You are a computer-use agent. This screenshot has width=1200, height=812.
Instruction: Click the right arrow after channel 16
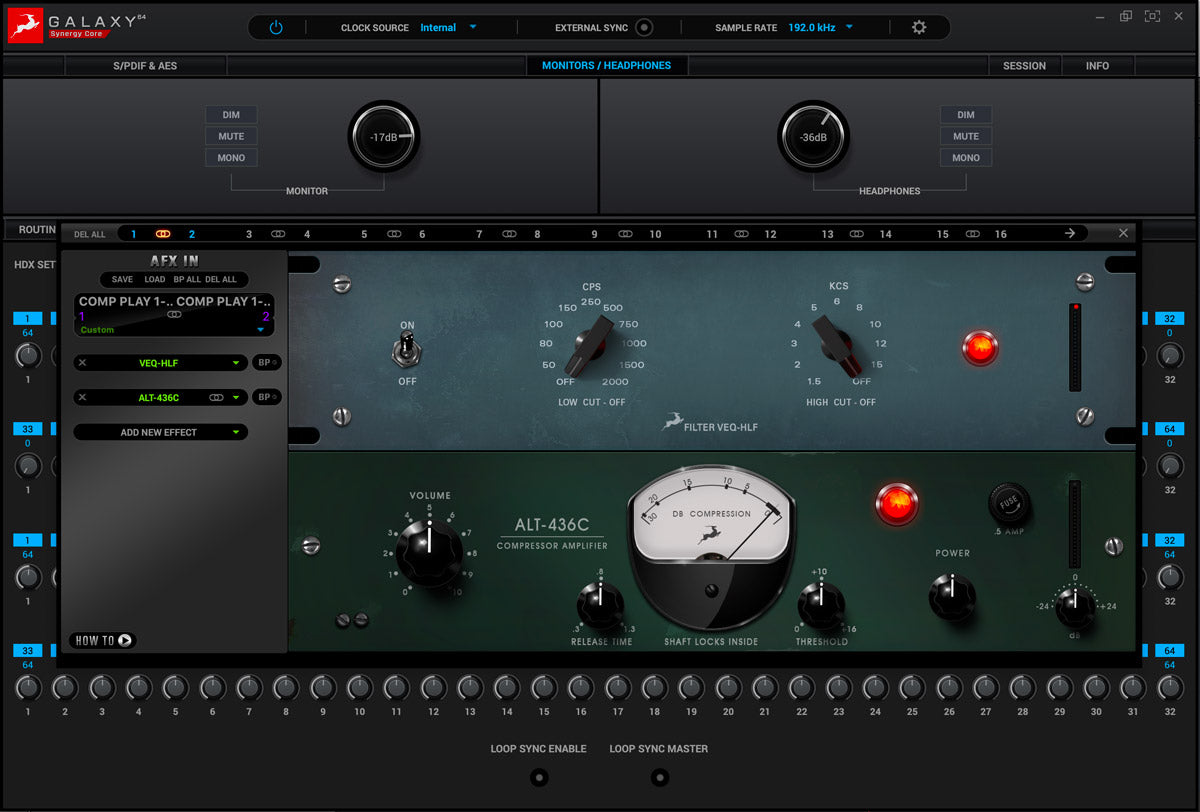[x=1070, y=234]
